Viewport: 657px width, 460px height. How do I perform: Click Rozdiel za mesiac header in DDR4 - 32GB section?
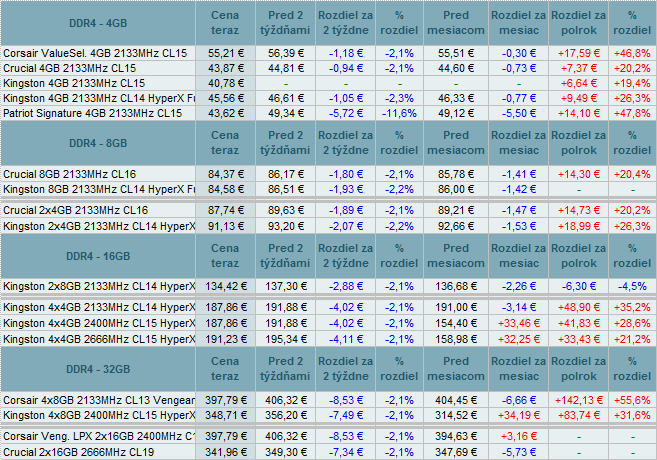[x=519, y=369]
